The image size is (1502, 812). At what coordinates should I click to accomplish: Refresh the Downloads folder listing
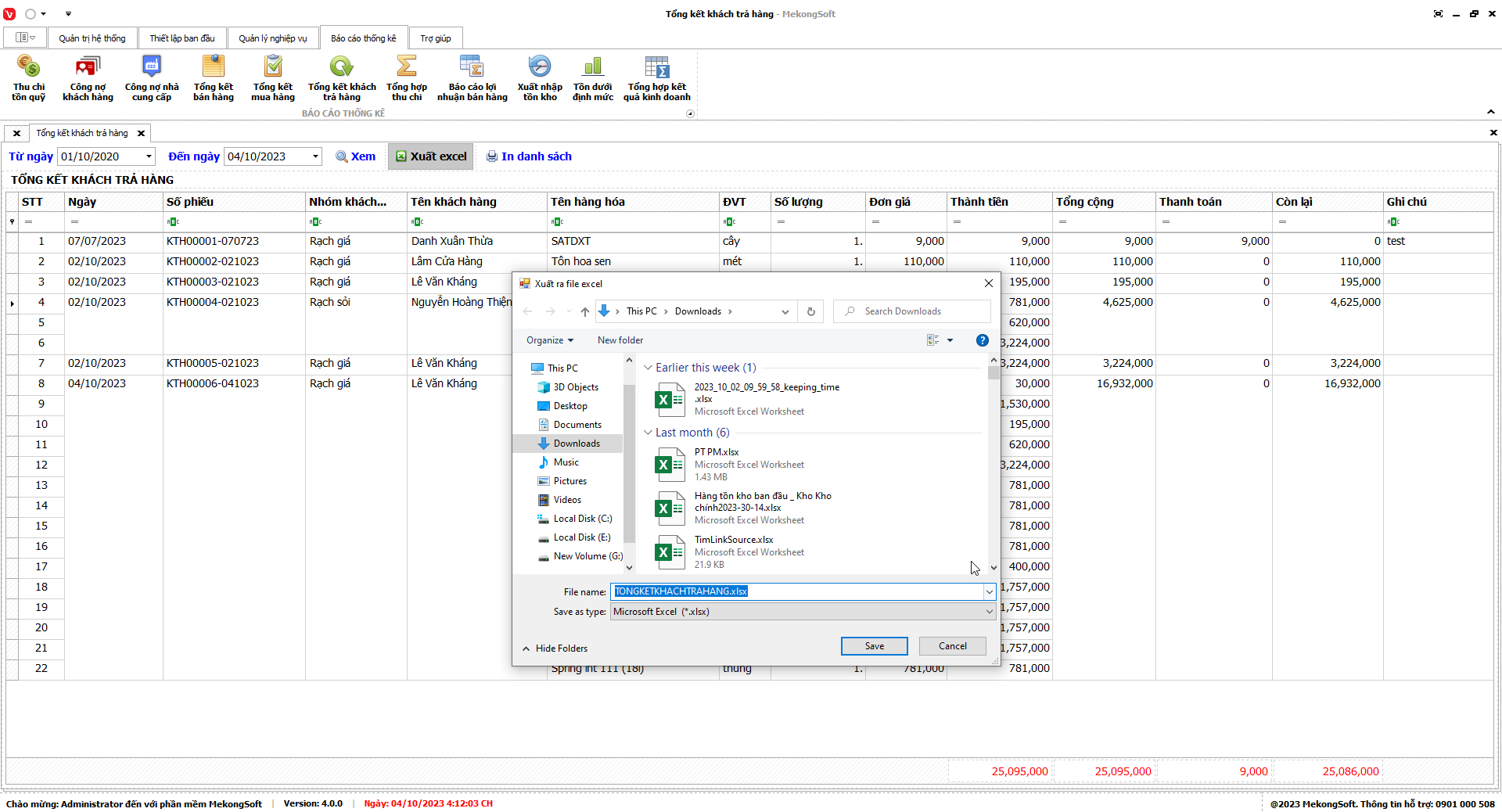pos(810,311)
